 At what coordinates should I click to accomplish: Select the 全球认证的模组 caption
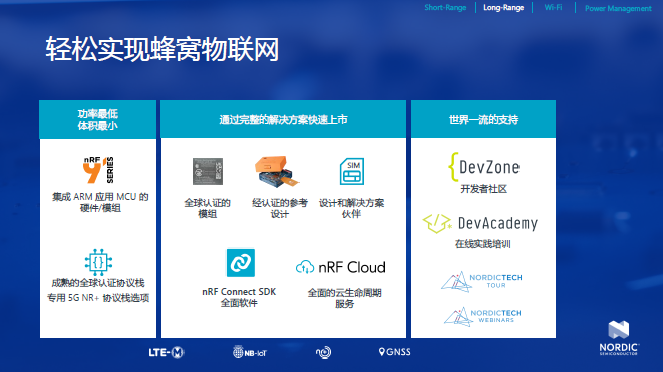tap(208, 208)
